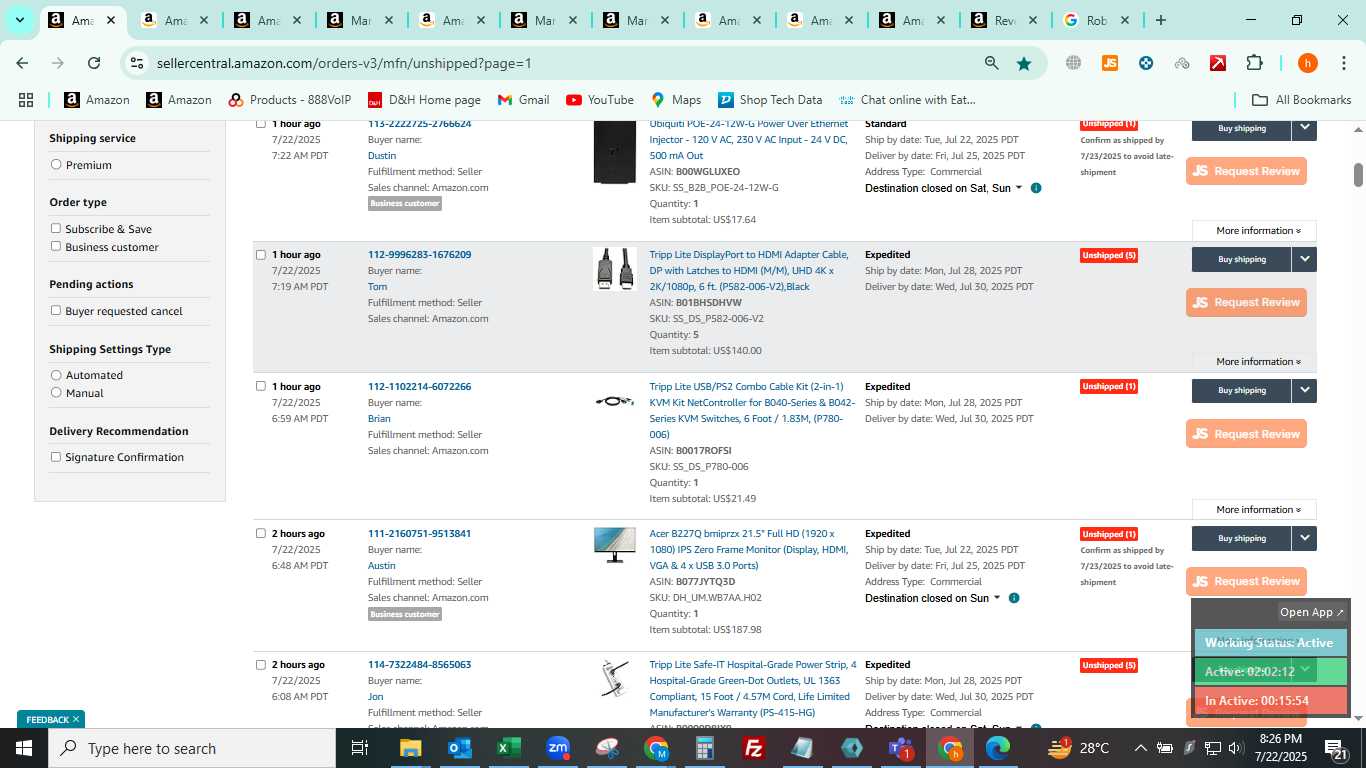This screenshot has width=1366, height=768.
Task: Open Calculator from the taskbar
Action: tap(705, 748)
